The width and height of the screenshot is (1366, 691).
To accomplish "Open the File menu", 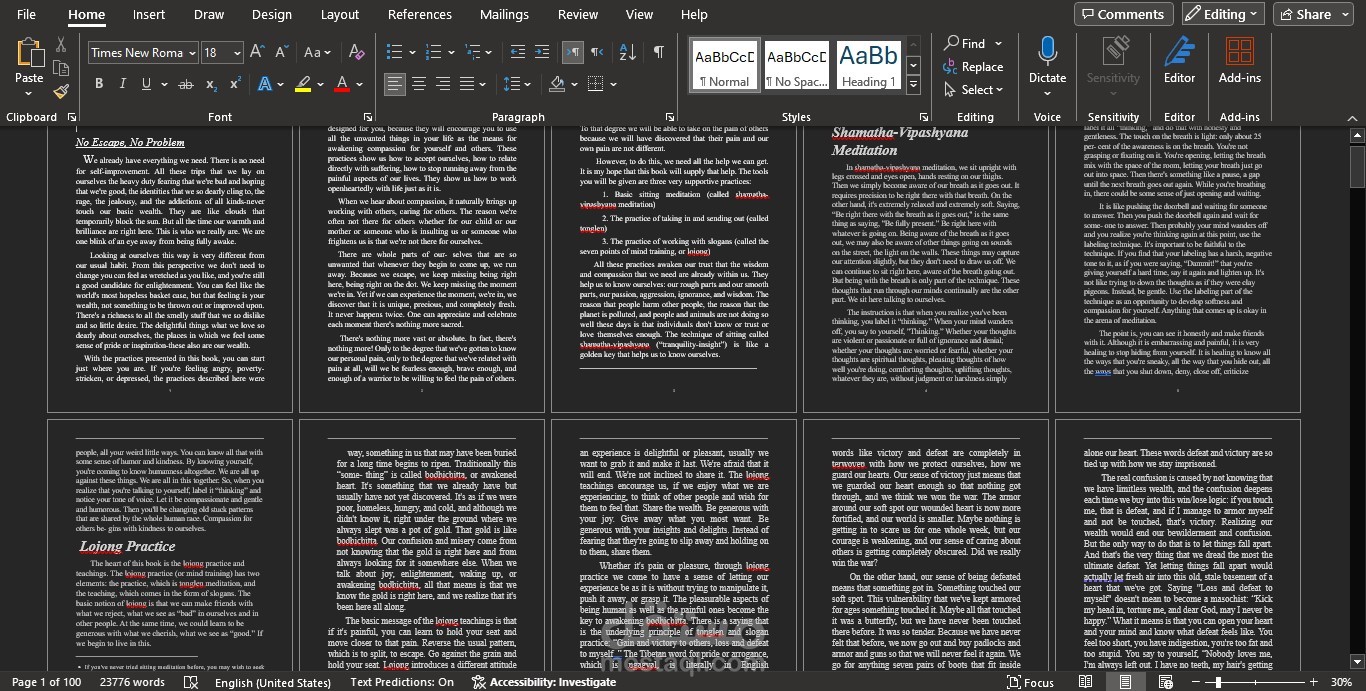I will (27, 14).
